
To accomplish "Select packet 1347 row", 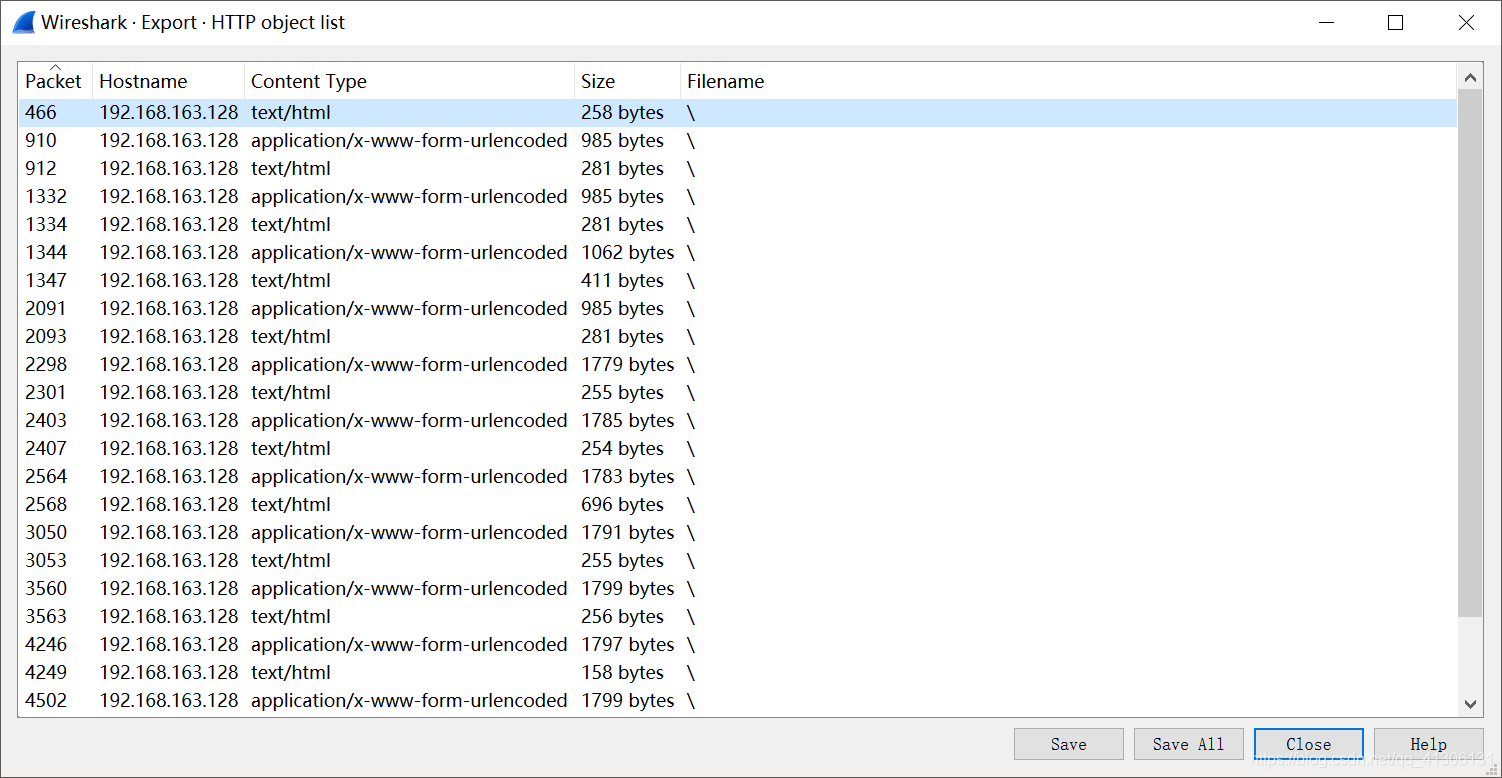I will [x=738, y=281].
